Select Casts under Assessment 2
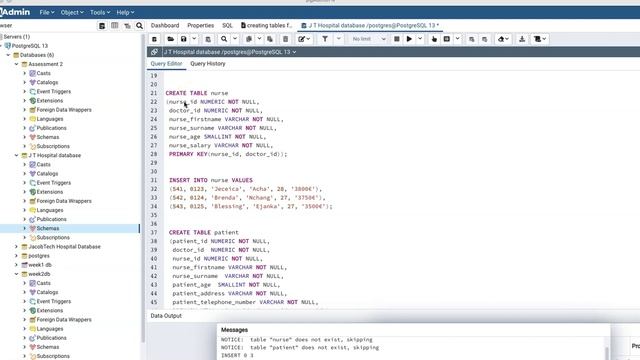Image resolution: width=640 pixels, height=360 pixels. (x=43, y=73)
